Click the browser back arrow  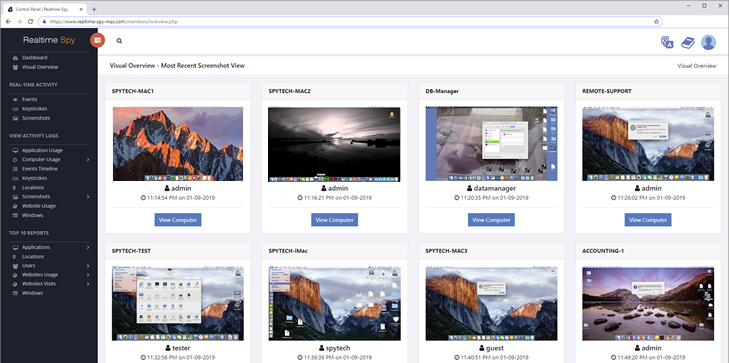pyautogui.click(x=8, y=21)
